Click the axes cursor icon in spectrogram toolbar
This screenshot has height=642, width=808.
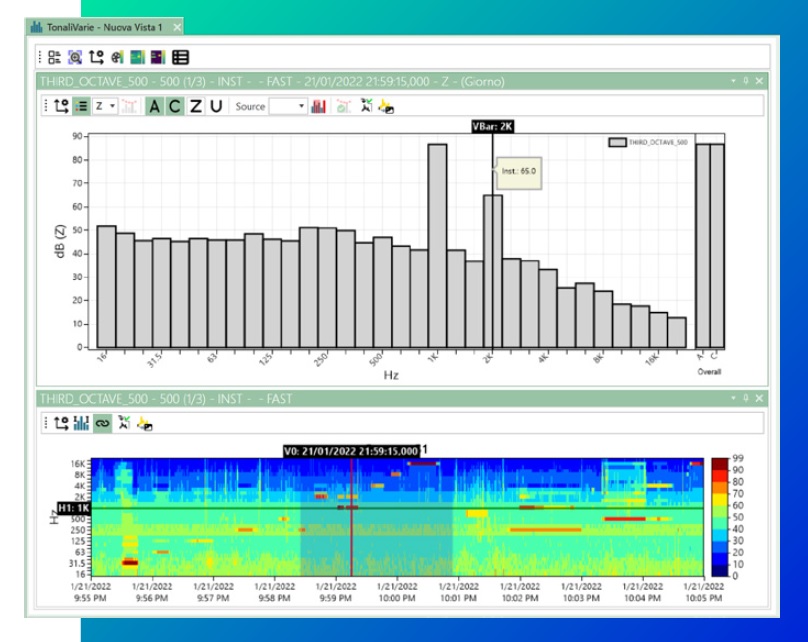pyautogui.click(x=61, y=423)
